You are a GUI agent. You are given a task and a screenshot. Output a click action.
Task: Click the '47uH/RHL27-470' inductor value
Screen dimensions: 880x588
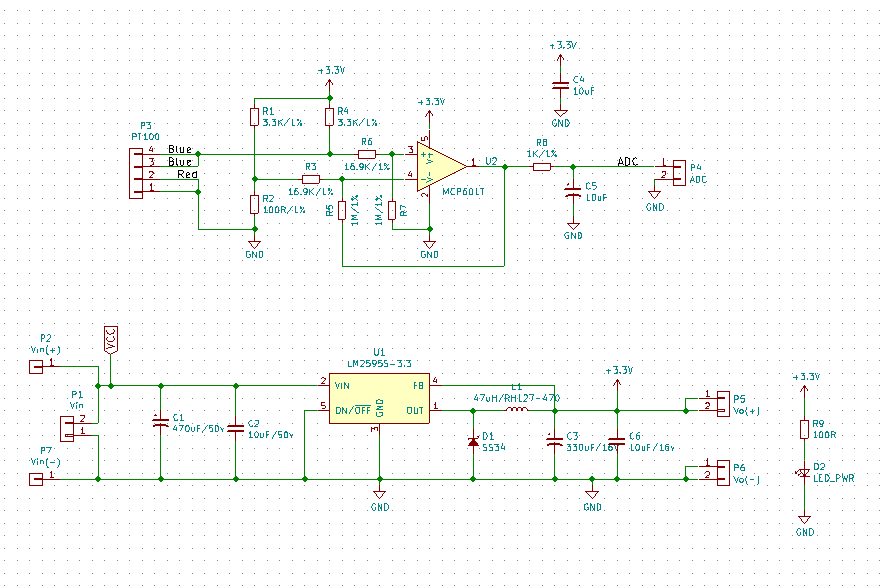click(517, 398)
